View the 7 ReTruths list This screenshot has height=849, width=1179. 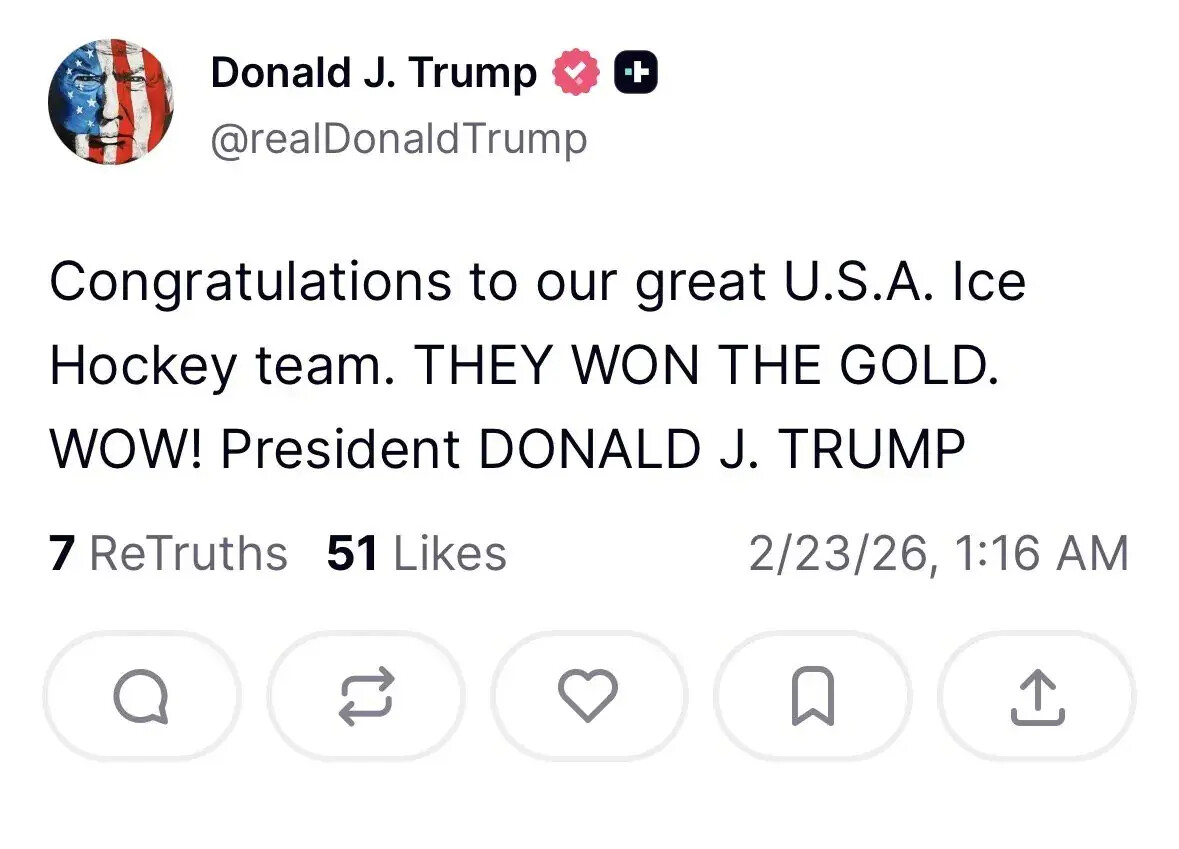click(168, 554)
